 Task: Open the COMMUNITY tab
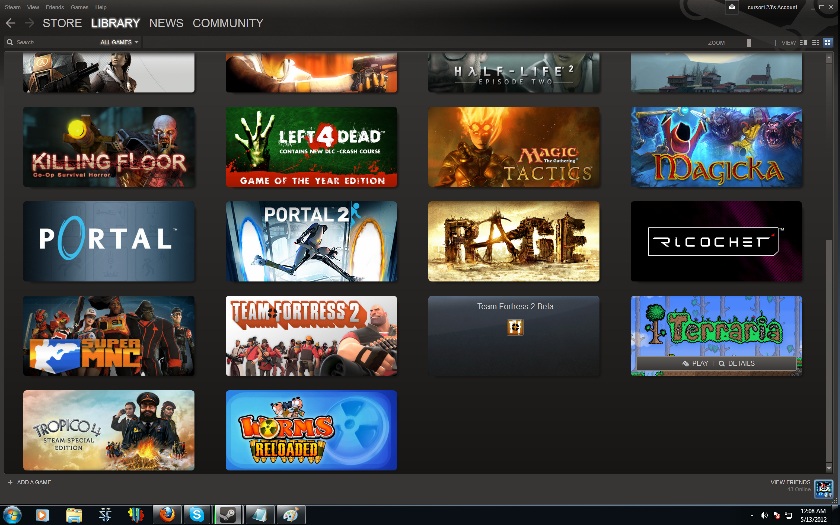point(228,23)
